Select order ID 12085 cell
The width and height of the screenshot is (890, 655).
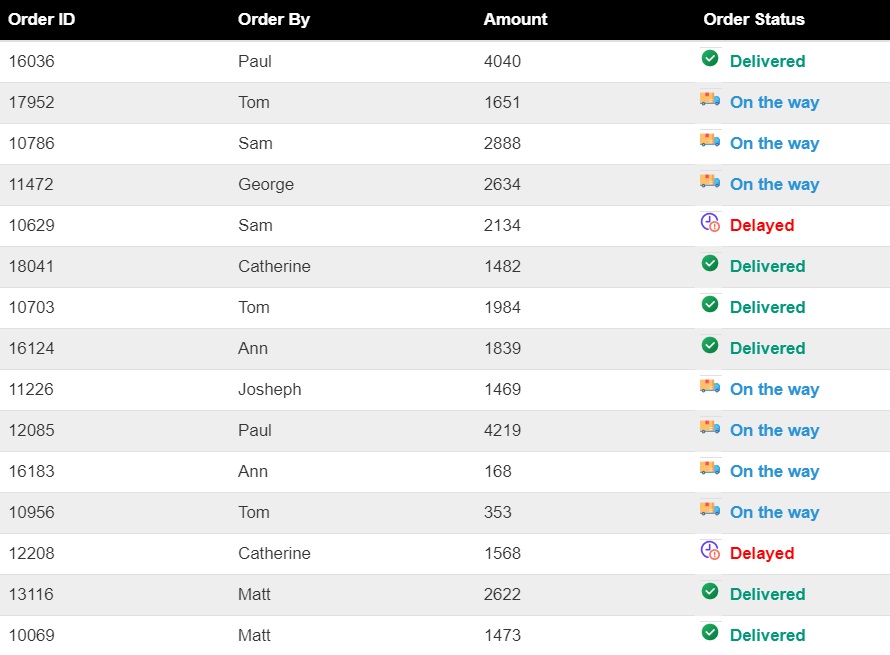click(x=31, y=430)
